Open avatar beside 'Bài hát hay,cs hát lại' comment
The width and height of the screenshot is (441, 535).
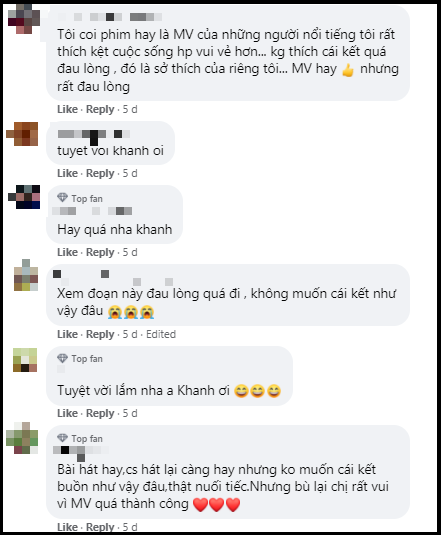(x=22, y=438)
